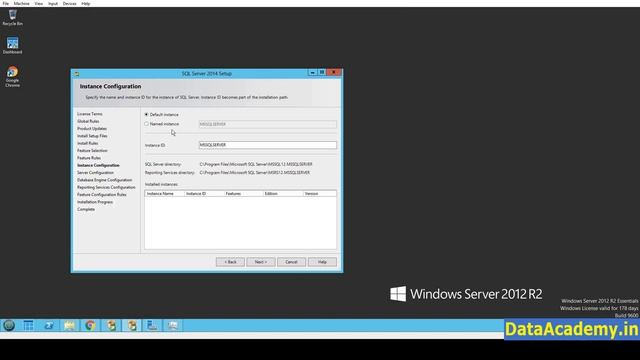Viewport: 640px width, 360px height.
Task: Click the Instance Configuration step in sidebar
Action: pos(98,165)
